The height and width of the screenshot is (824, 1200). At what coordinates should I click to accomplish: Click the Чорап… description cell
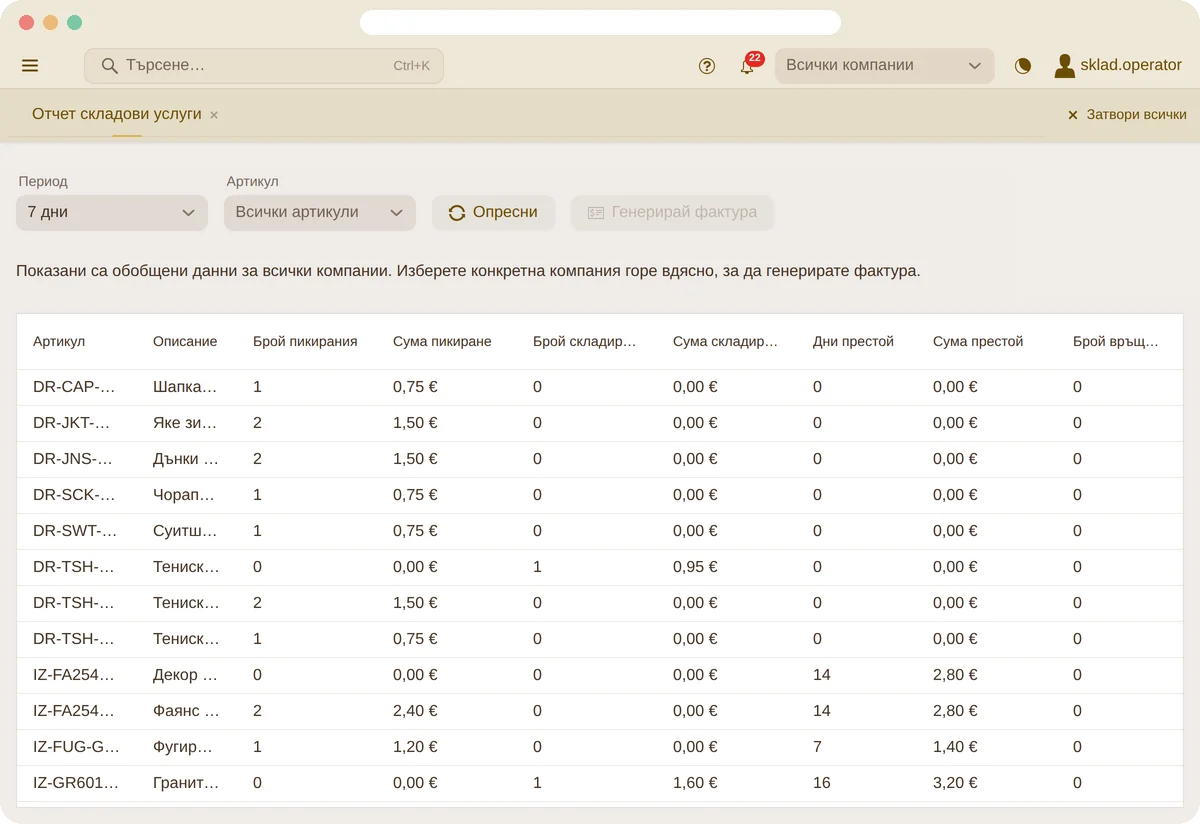tap(187, 495)
